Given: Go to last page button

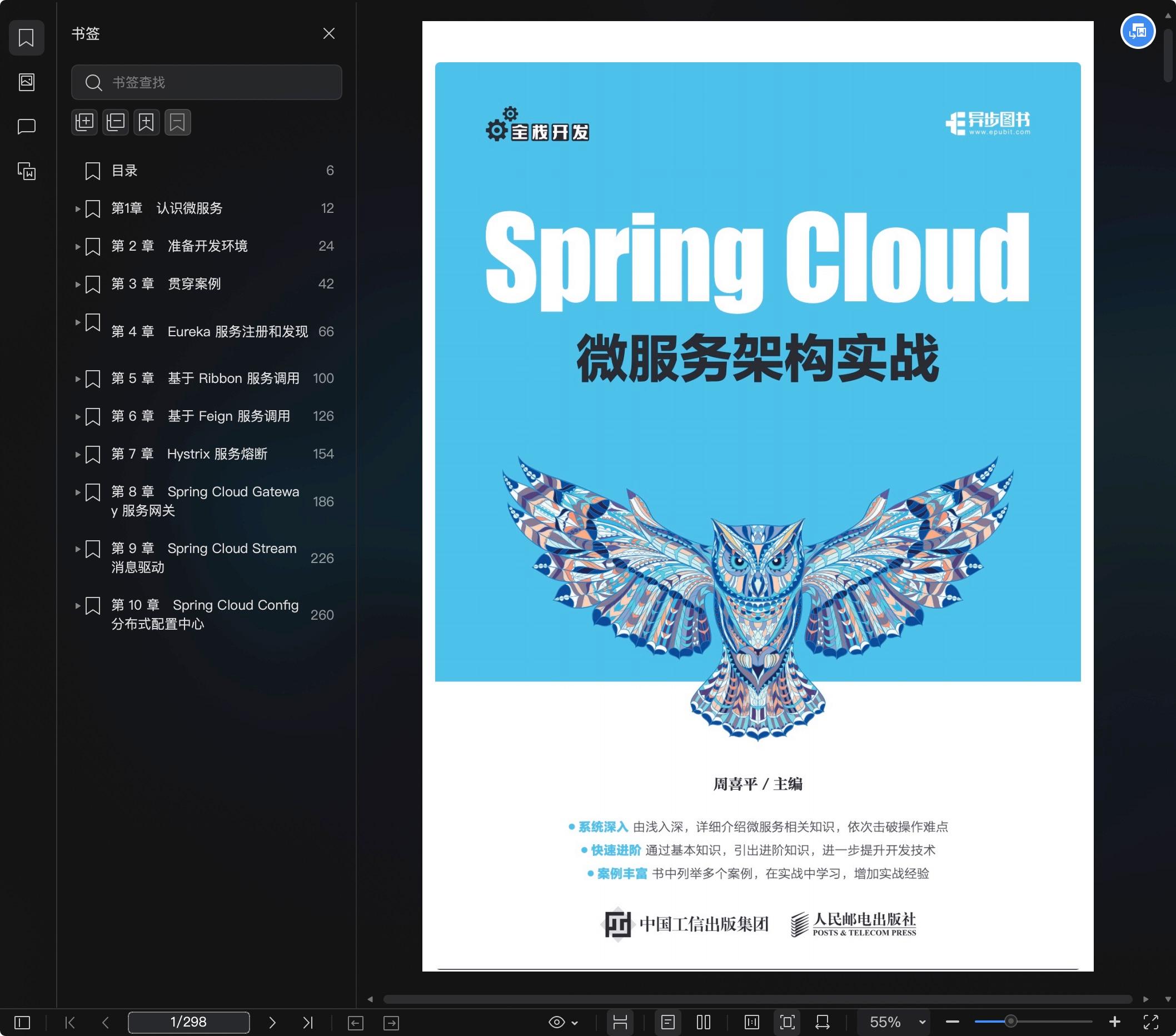Looking at the screenshot, I should 308,1022.
